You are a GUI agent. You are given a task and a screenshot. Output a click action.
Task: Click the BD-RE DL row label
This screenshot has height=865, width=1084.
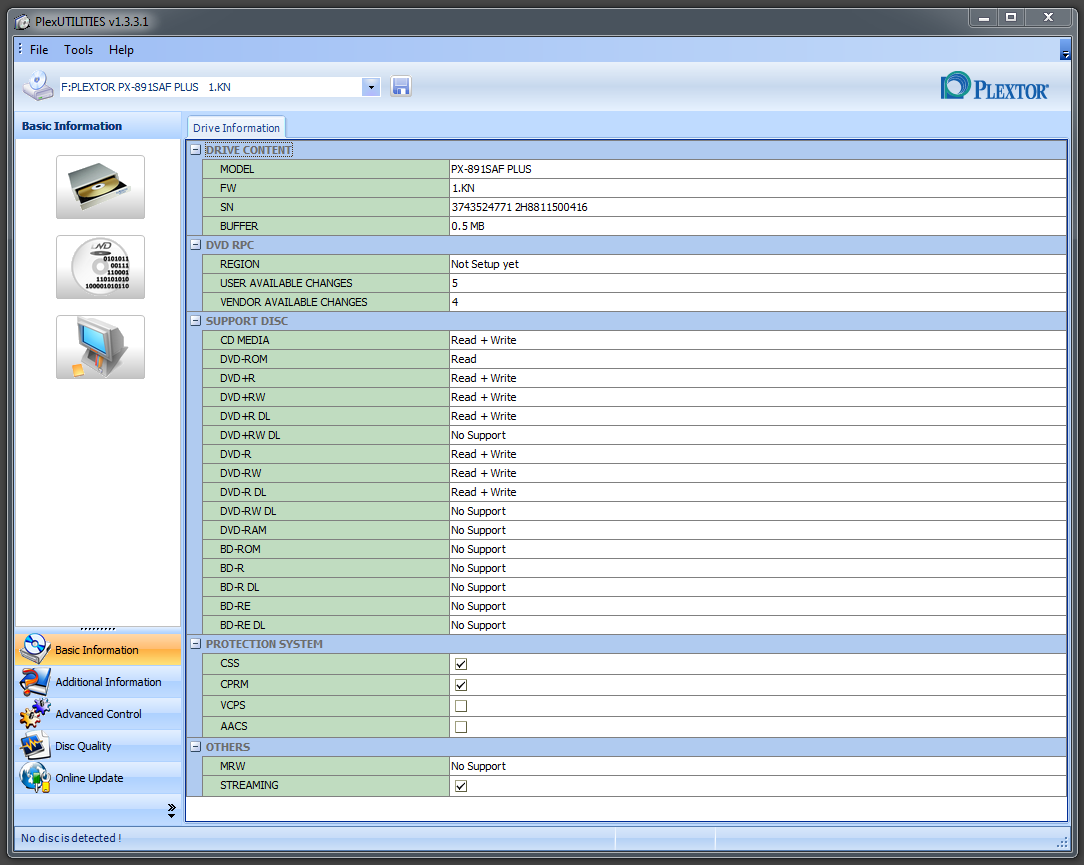[243, 625]
